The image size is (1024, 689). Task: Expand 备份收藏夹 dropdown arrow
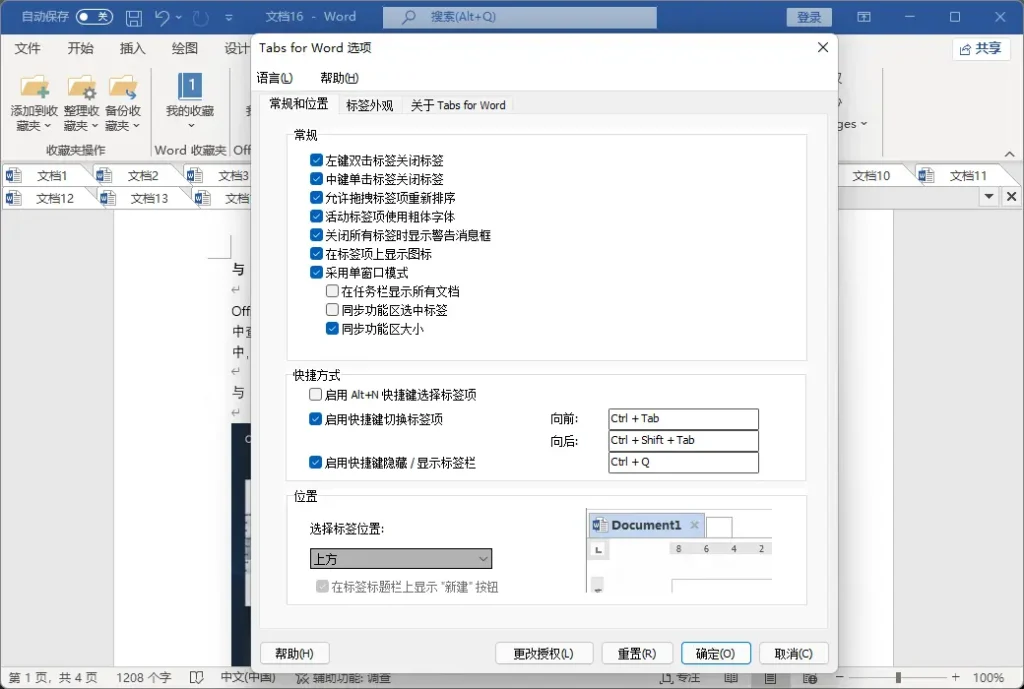coord(136,125)
